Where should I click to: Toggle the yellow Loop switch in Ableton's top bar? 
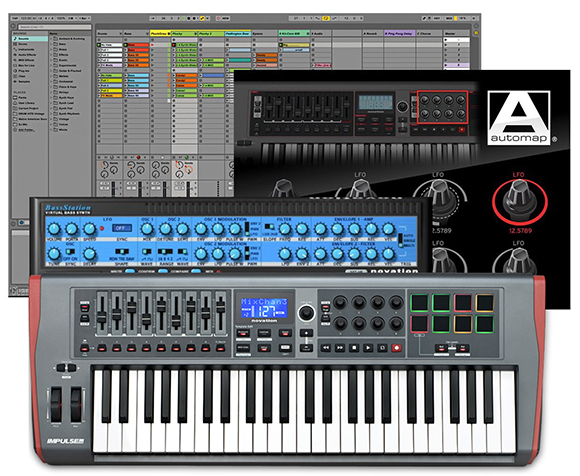tap(326, 18)
